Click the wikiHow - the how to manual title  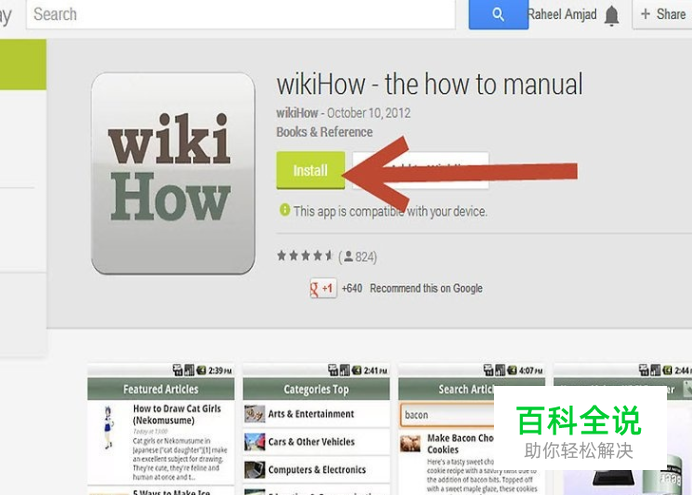click(429, 84)
